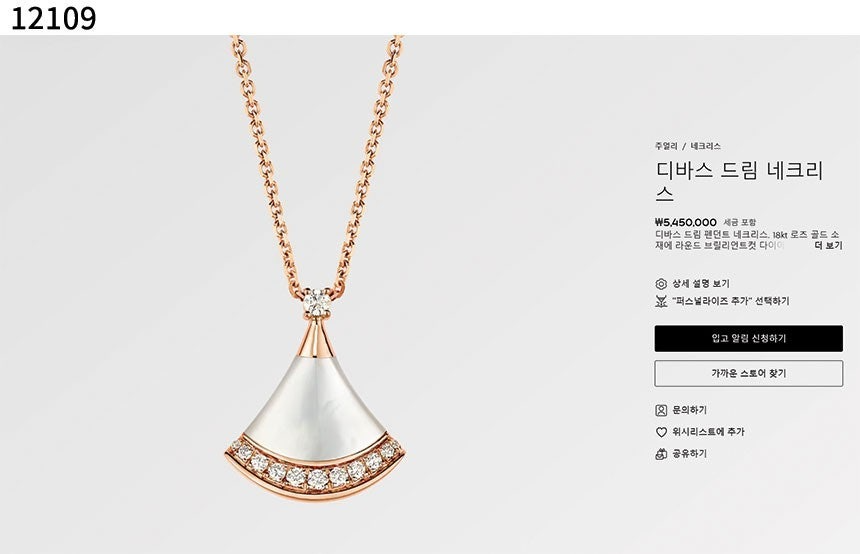Click the 가까운 스토어 찾기 button

749,374
